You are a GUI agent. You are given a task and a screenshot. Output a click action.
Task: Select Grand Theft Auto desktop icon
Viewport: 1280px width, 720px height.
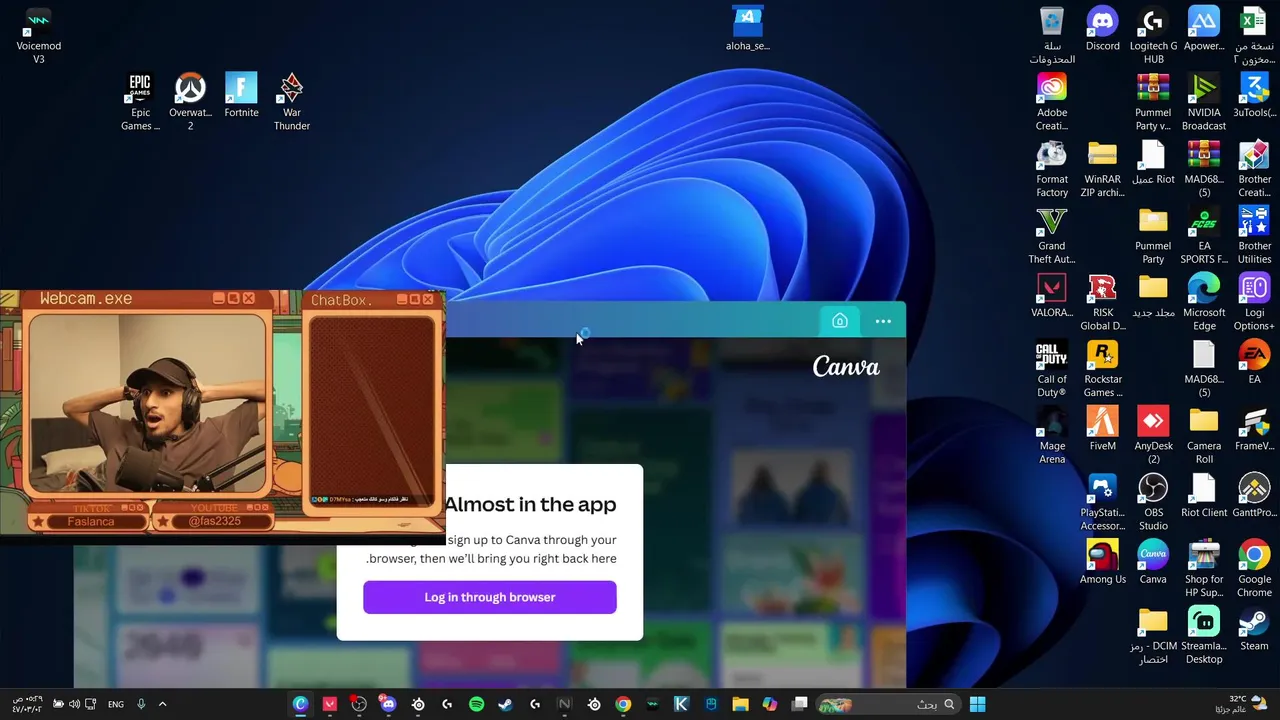[x=1052, y=236]
